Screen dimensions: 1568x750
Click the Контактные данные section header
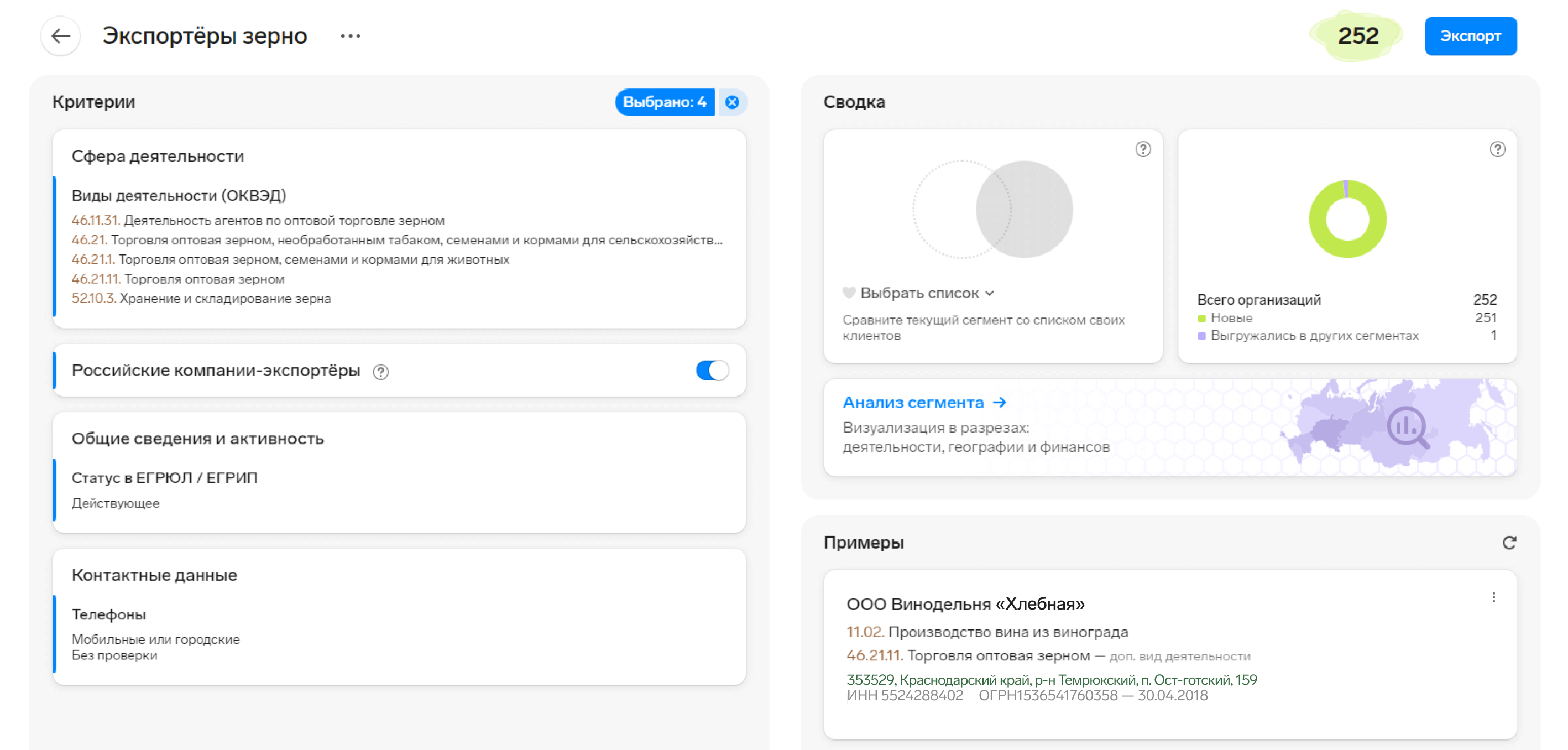point(154,575)
